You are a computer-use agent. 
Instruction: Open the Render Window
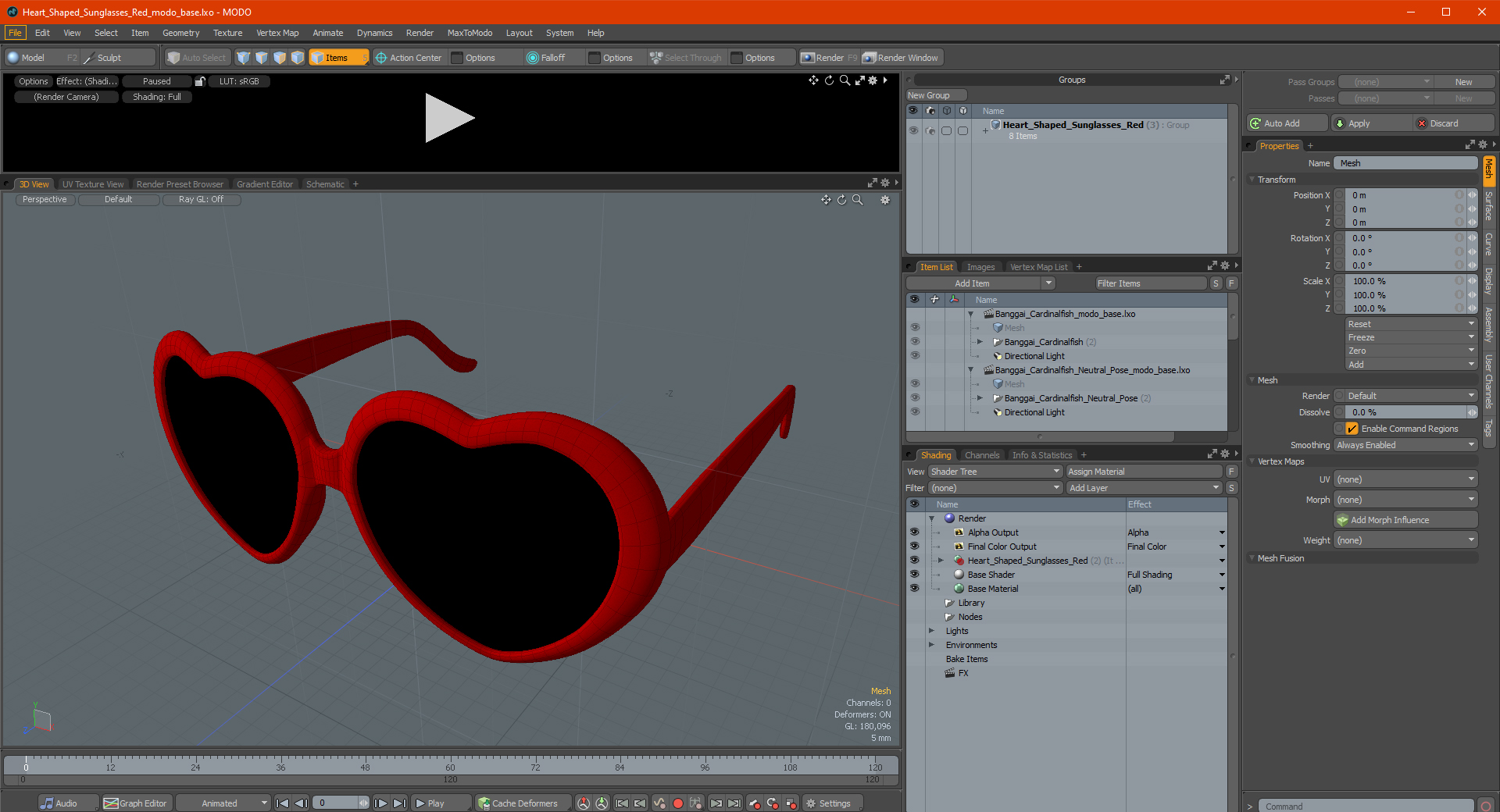coord(901,58)
